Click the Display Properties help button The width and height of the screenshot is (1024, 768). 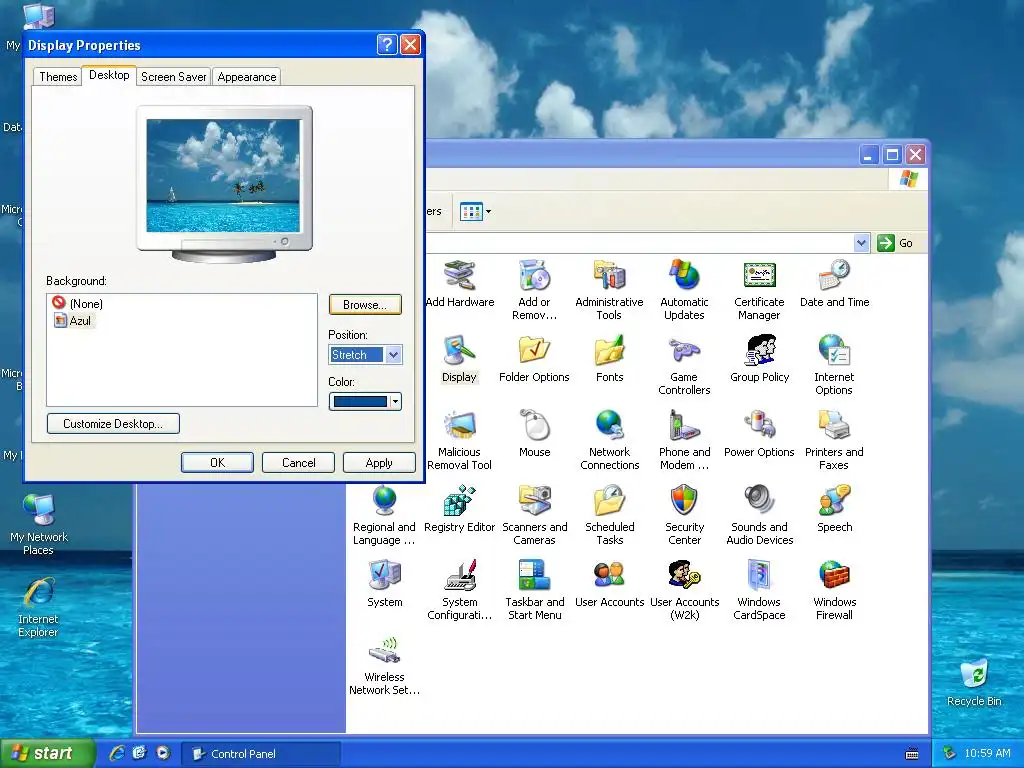pyautogui.click(x=387, y=44)
